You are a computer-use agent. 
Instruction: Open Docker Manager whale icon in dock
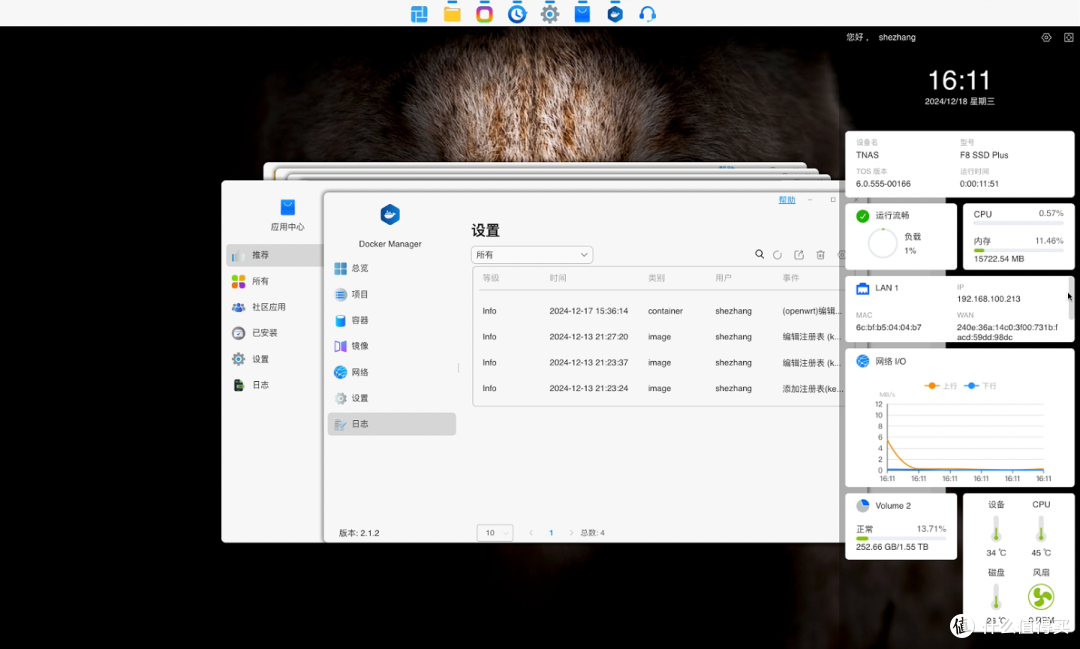615,13
